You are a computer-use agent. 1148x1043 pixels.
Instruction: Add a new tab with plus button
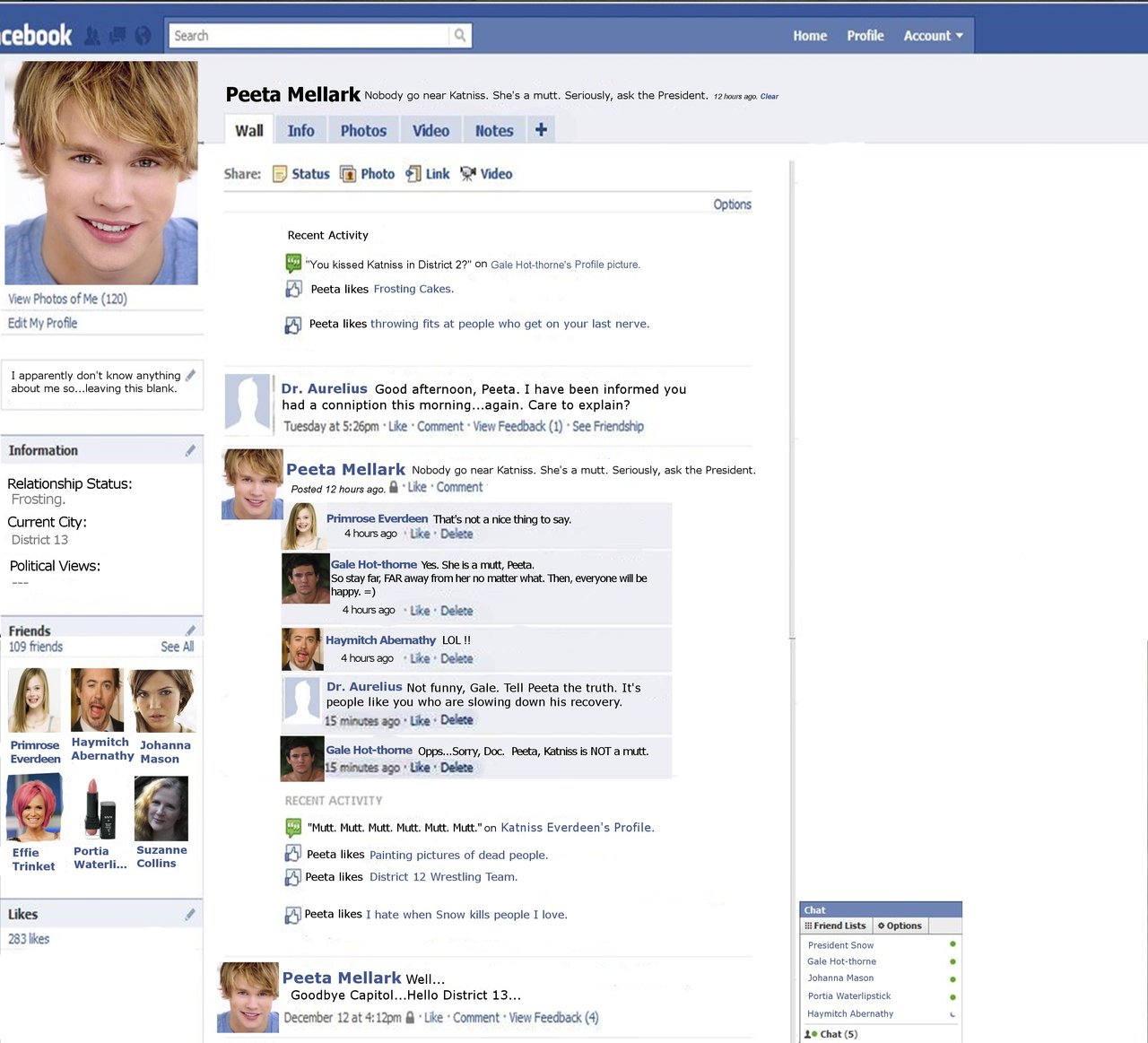click(541, 130)
